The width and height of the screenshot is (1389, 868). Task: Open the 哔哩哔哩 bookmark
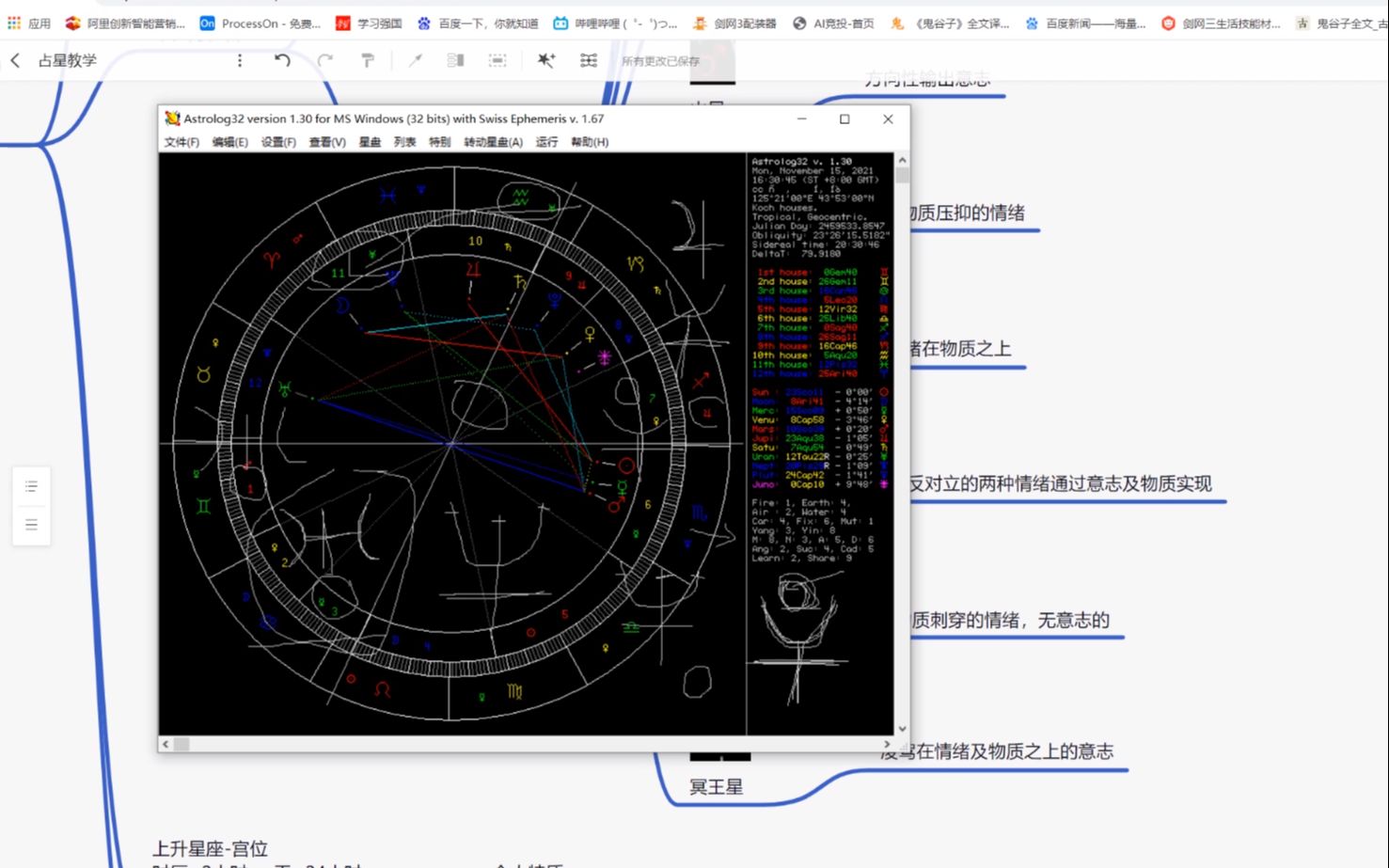(615, 24)
